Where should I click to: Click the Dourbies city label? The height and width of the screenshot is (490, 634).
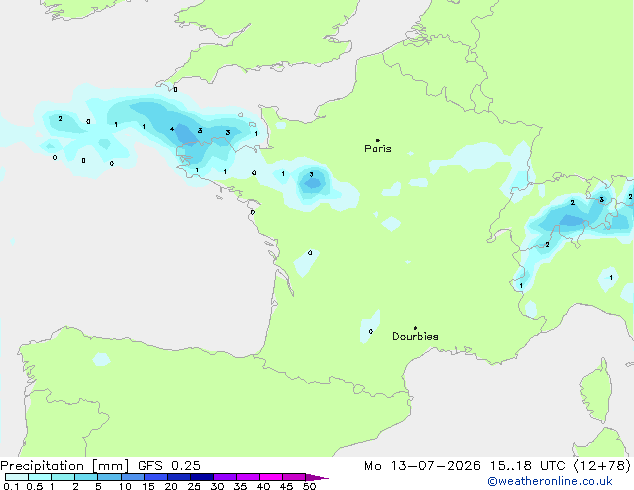[415, 336]
